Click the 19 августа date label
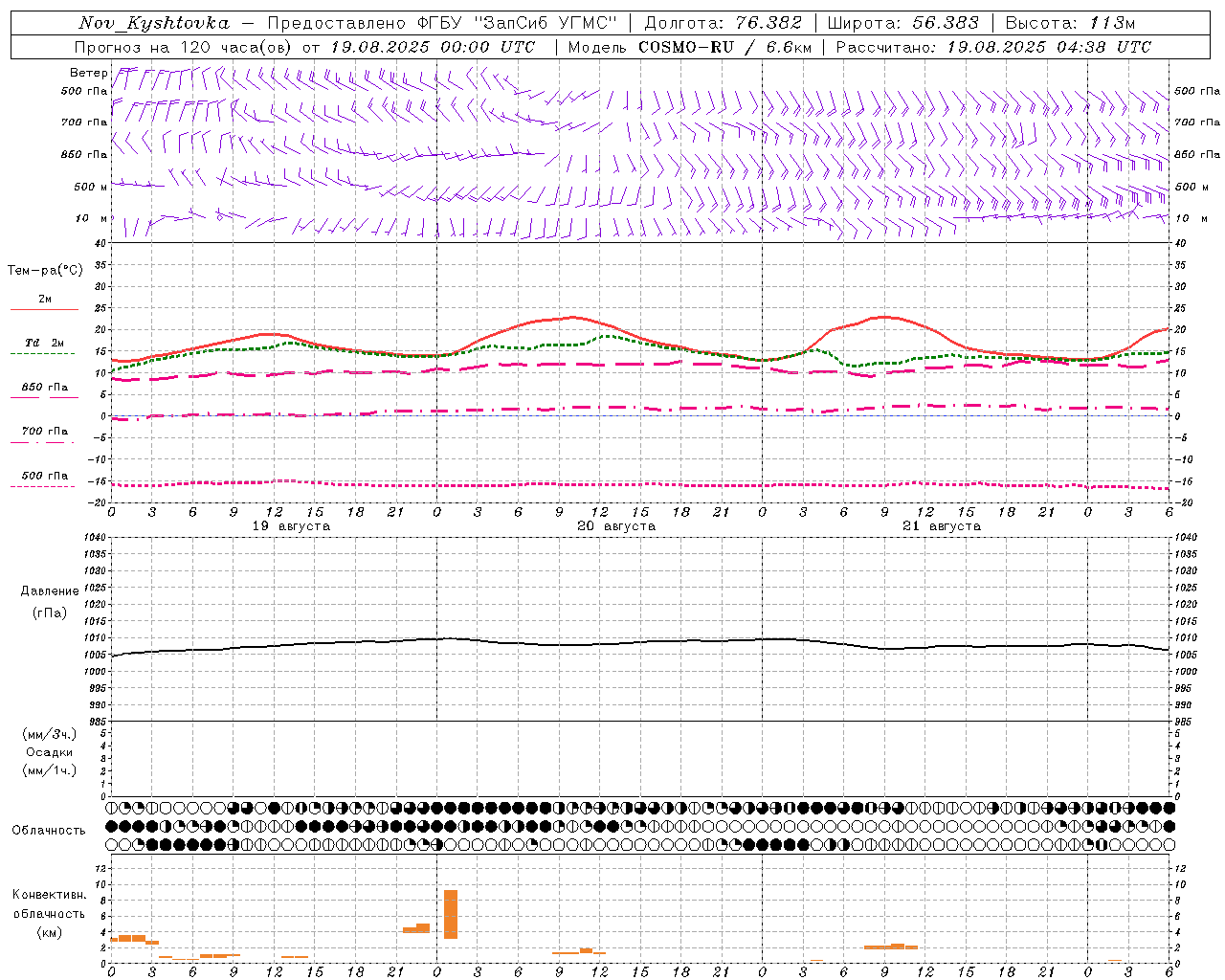1225x980 pixels. 291,526
